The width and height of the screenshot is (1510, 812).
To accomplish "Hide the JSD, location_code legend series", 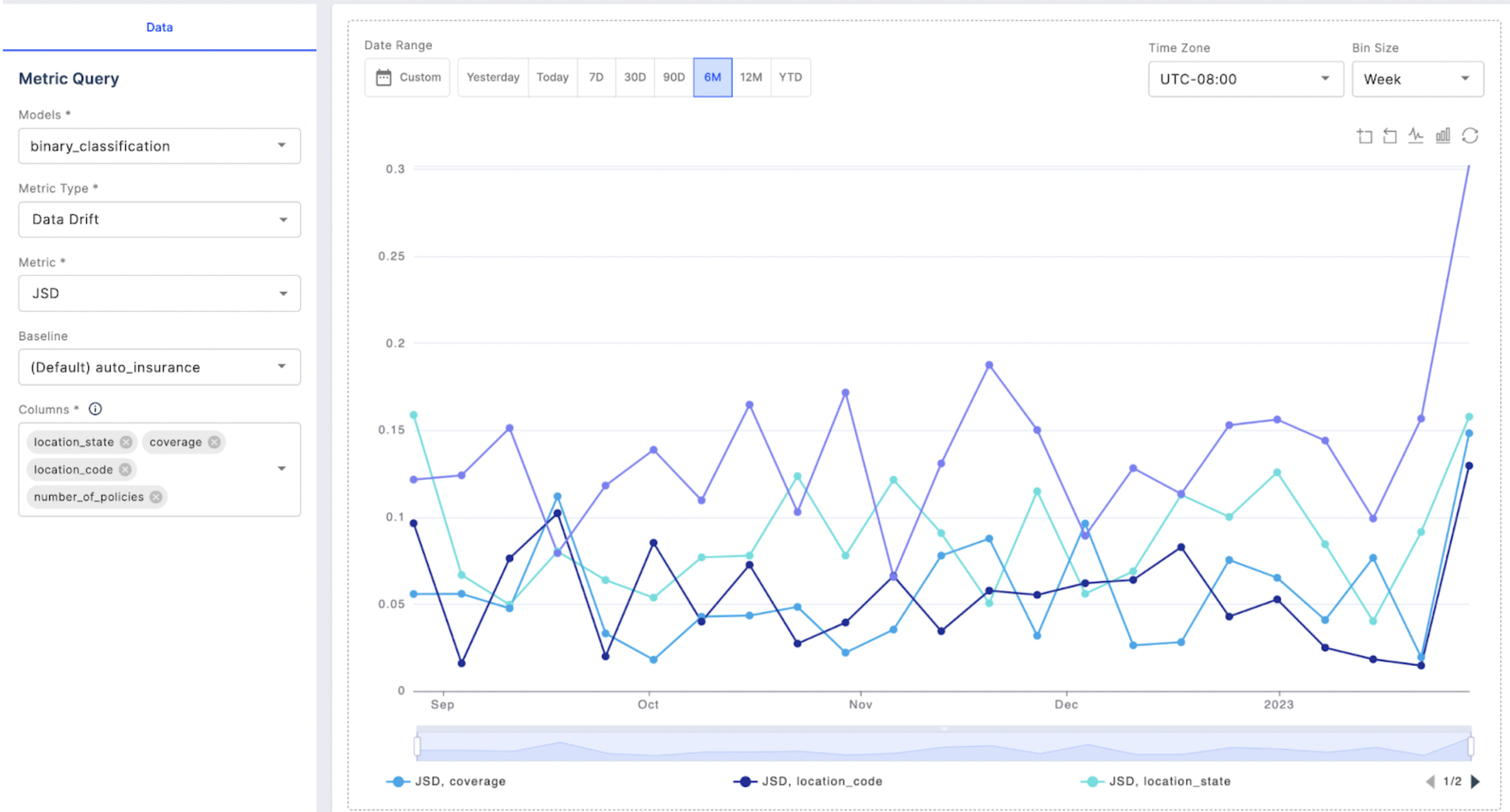I will click(x=808, y=781).
